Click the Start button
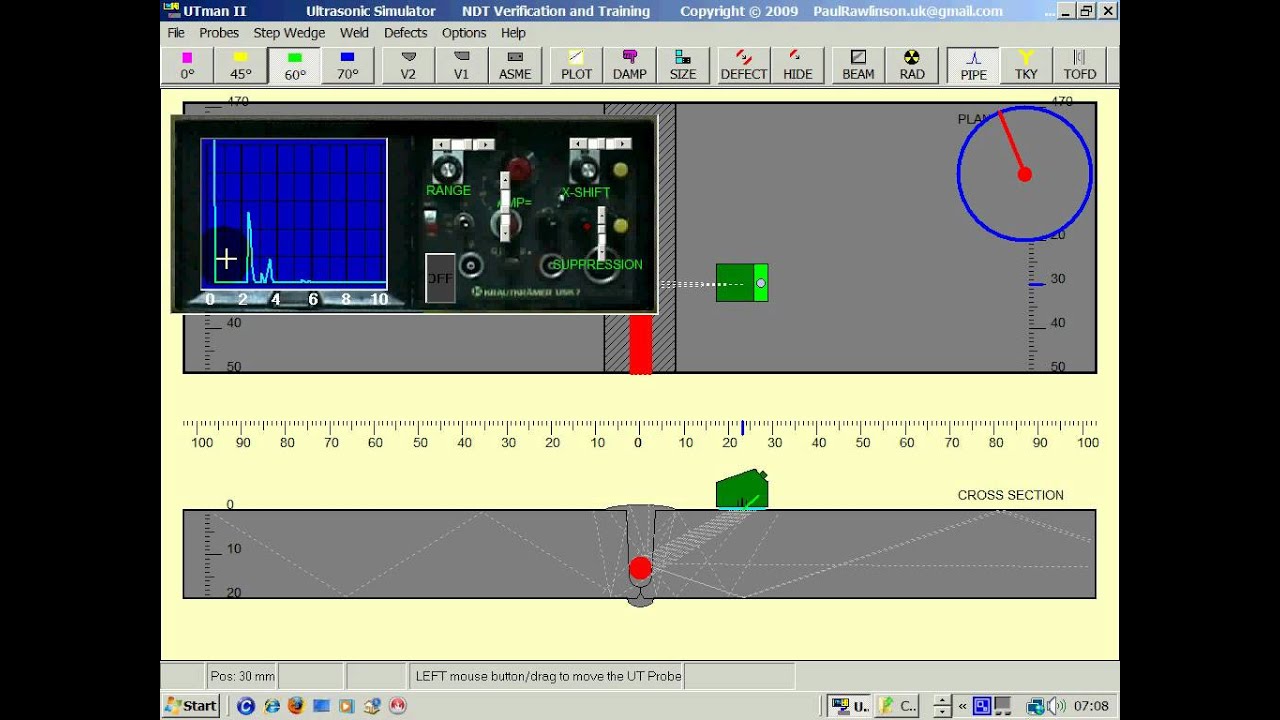The height and width of the screenshot is (720, 1280). 191,705
